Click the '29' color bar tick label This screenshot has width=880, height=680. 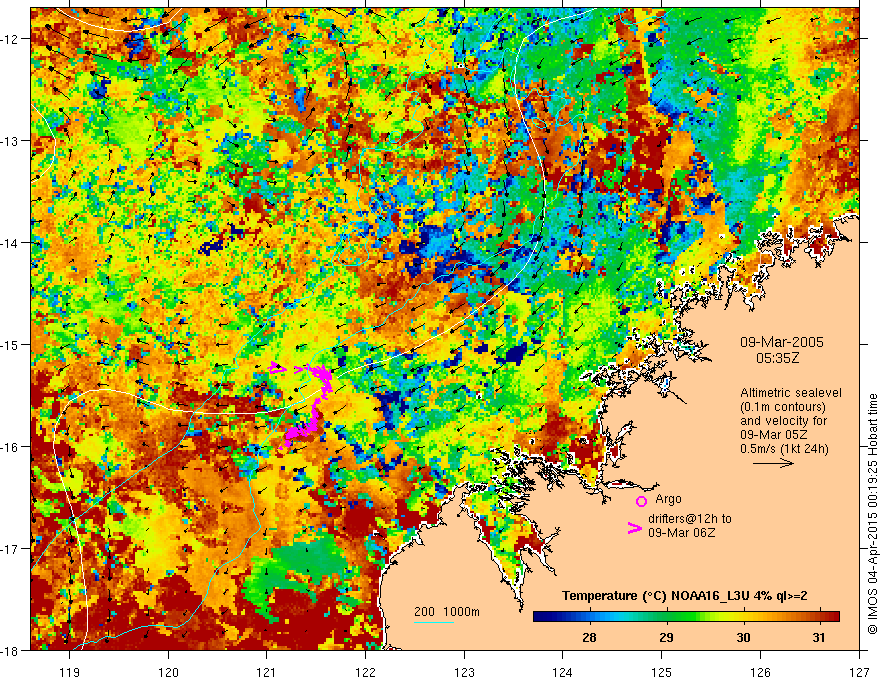666,637
